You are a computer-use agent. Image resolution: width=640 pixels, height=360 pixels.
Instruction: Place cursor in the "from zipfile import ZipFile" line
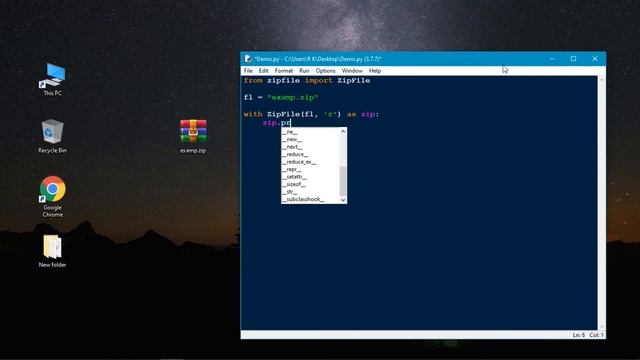click(307, 80)
